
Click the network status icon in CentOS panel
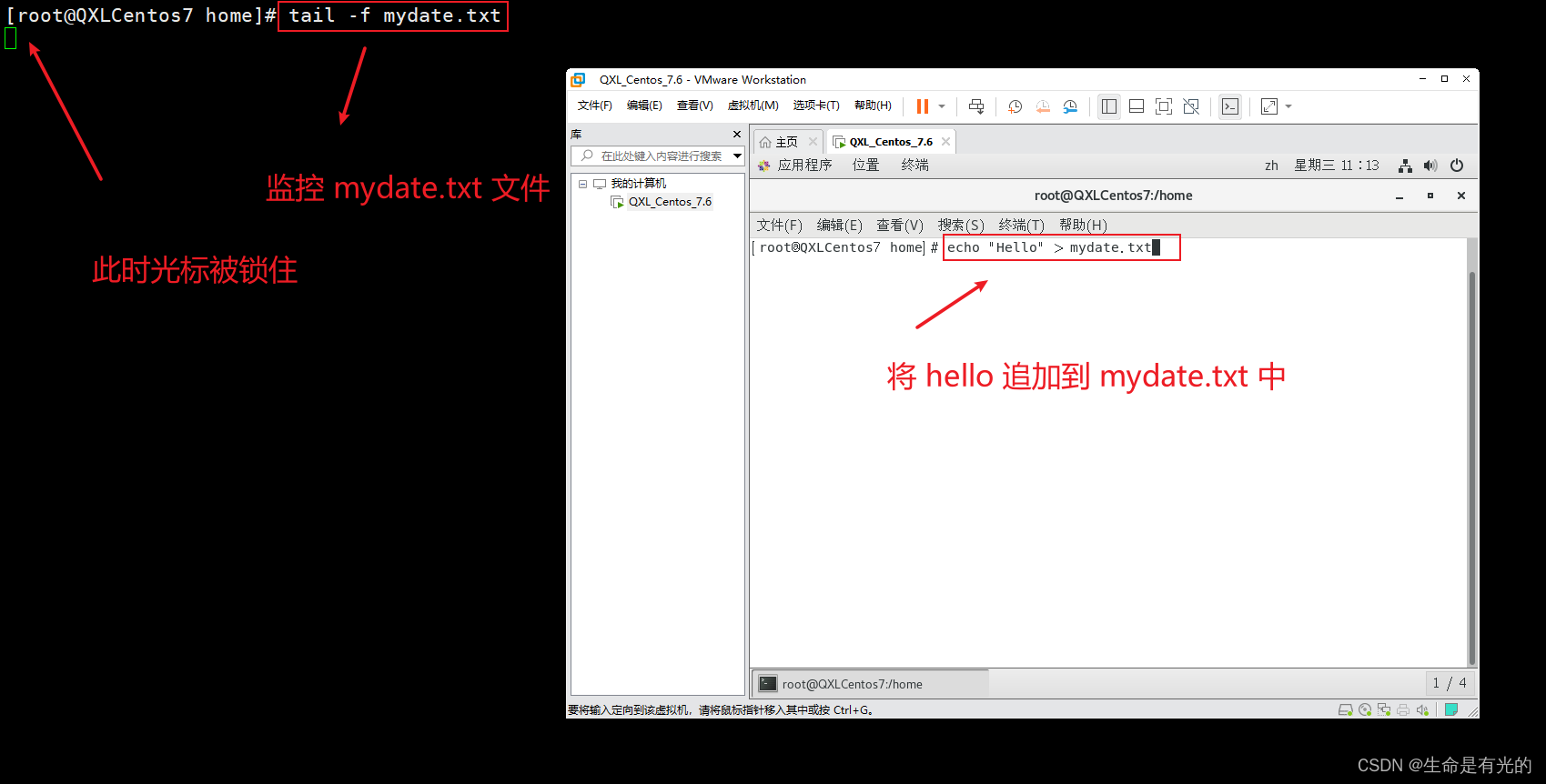point(1406,166)
